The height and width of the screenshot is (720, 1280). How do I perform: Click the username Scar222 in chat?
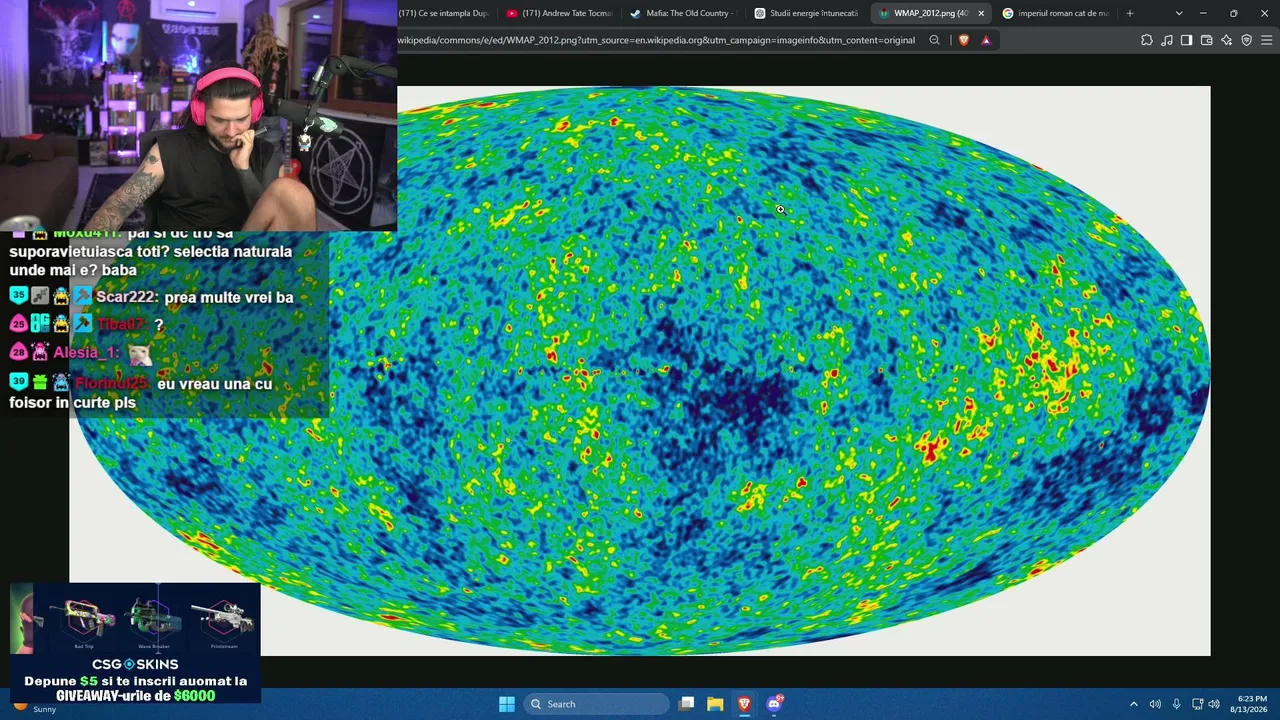[125, 297]
